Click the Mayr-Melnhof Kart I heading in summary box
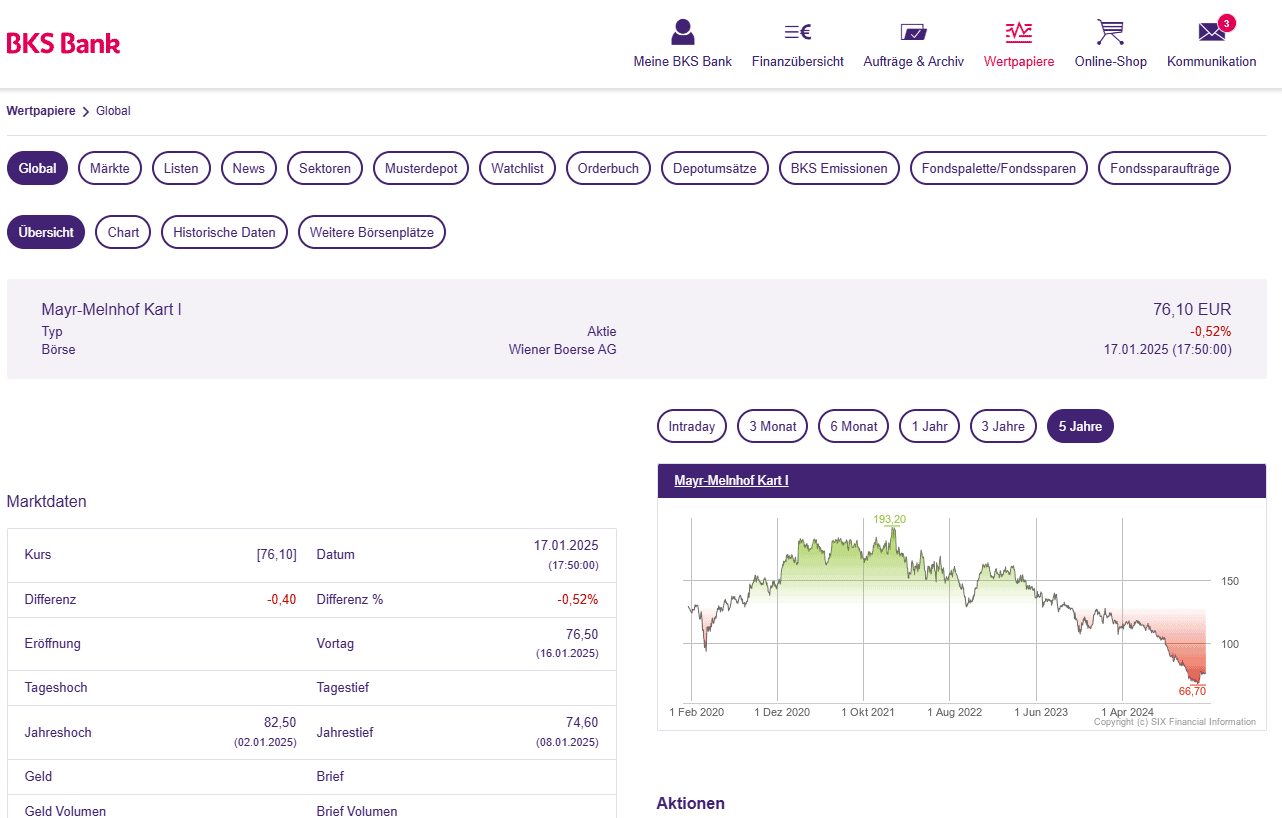Viewport: 1282px width, 818px height. (x=112, y=310)
